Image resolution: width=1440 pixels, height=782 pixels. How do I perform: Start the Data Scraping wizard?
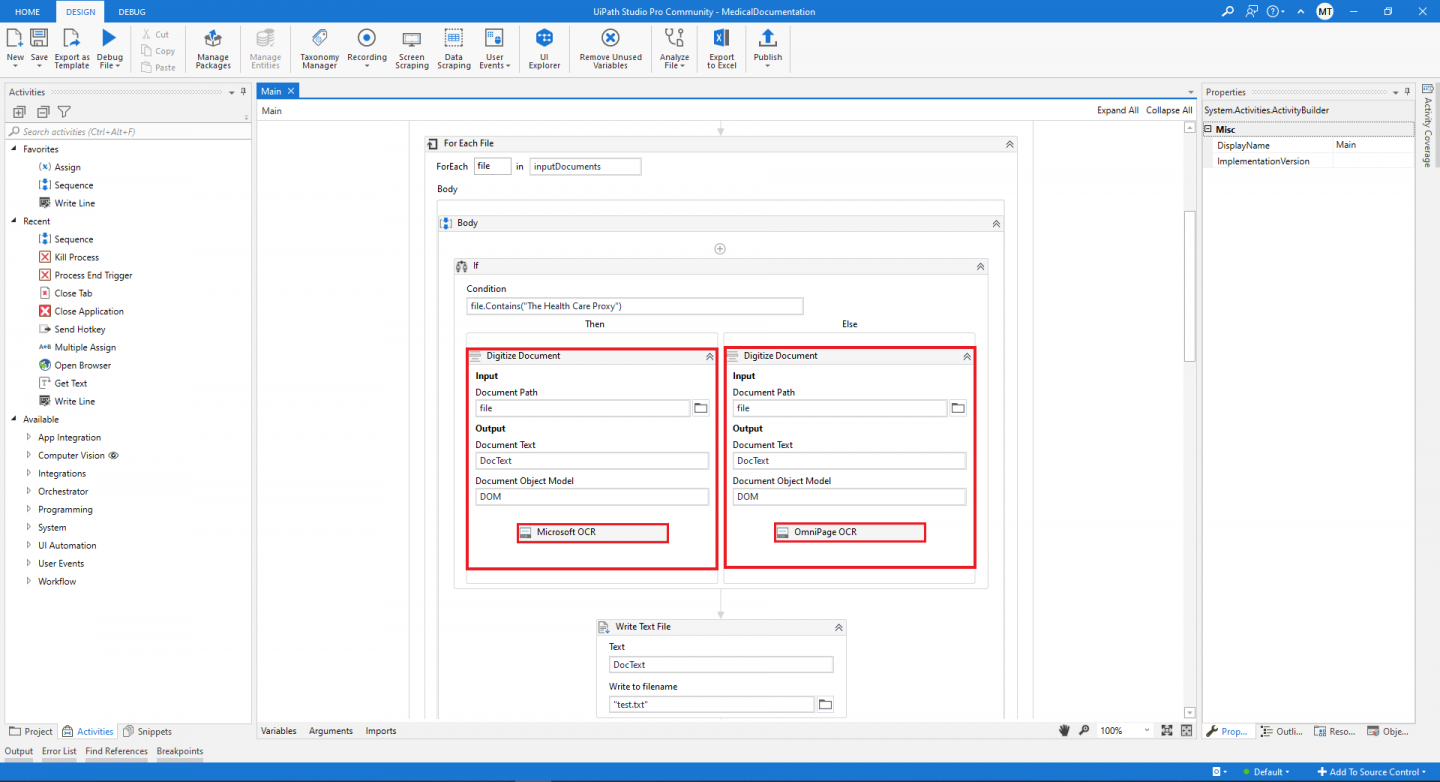(453, 48)
